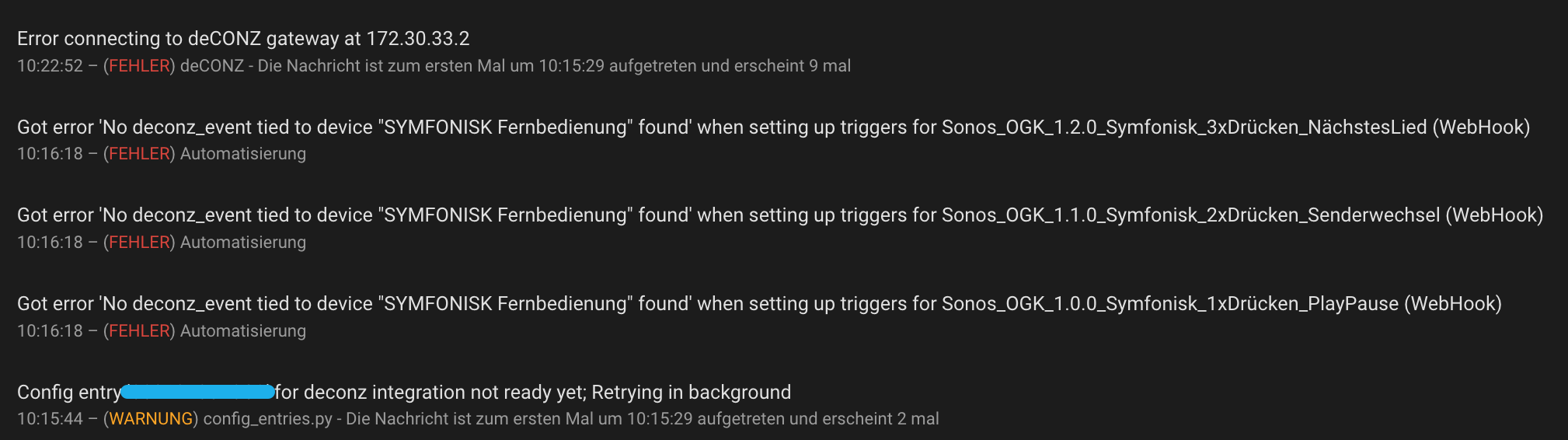Click the FEHLER label under the NächstesLied error

click(139, 154)
